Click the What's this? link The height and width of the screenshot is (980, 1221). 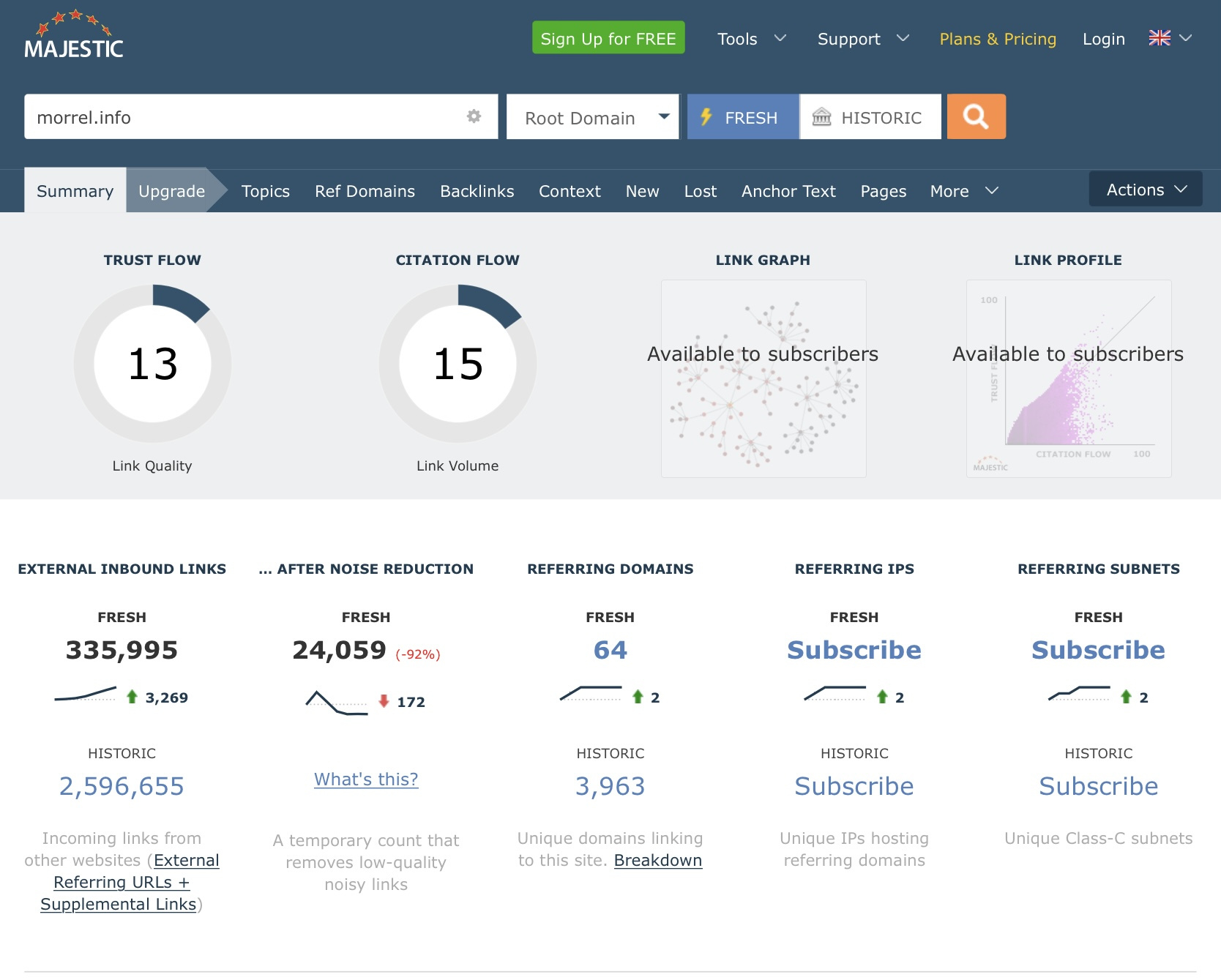(366, 779)
